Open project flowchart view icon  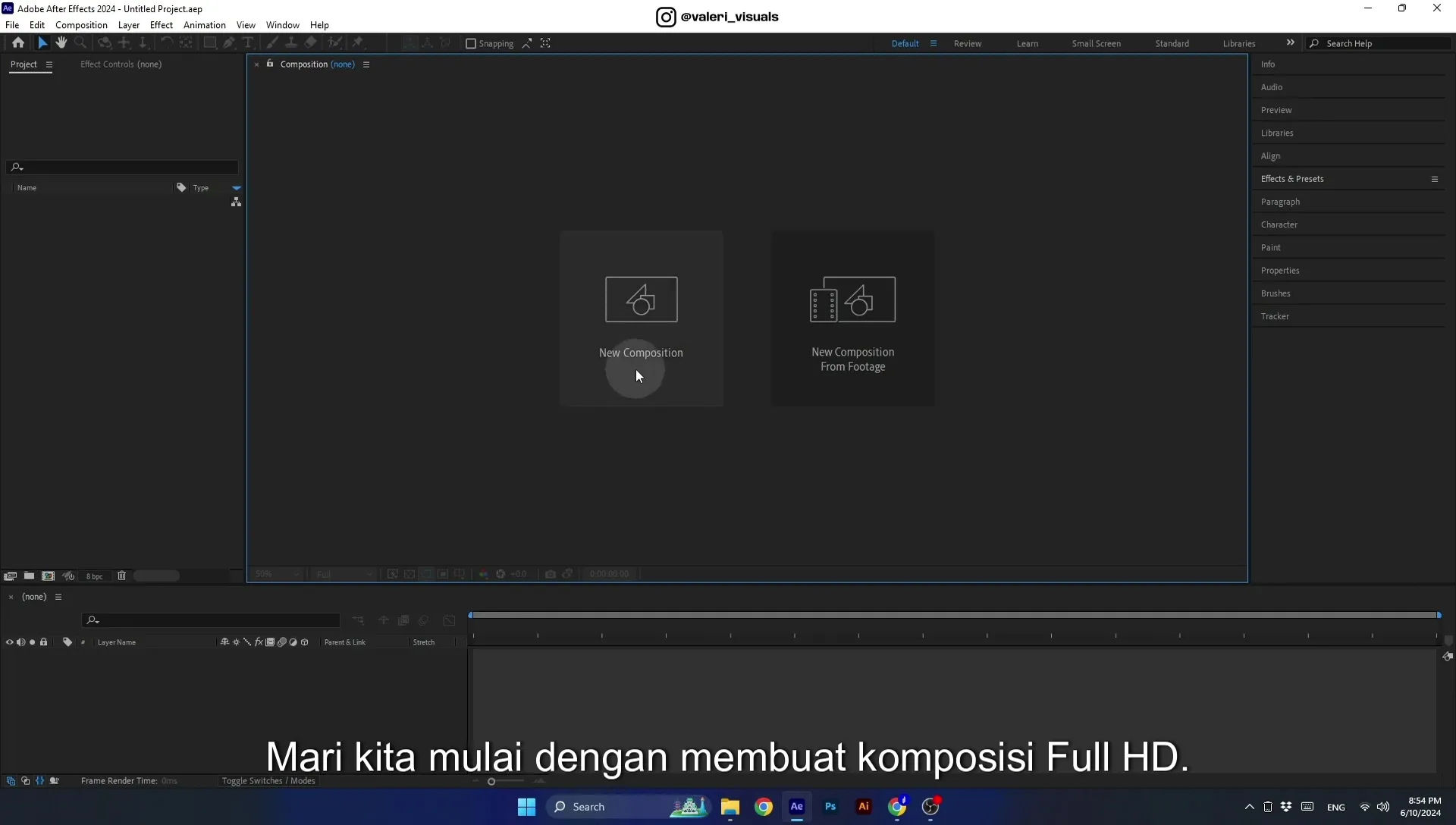click(237, 202)
